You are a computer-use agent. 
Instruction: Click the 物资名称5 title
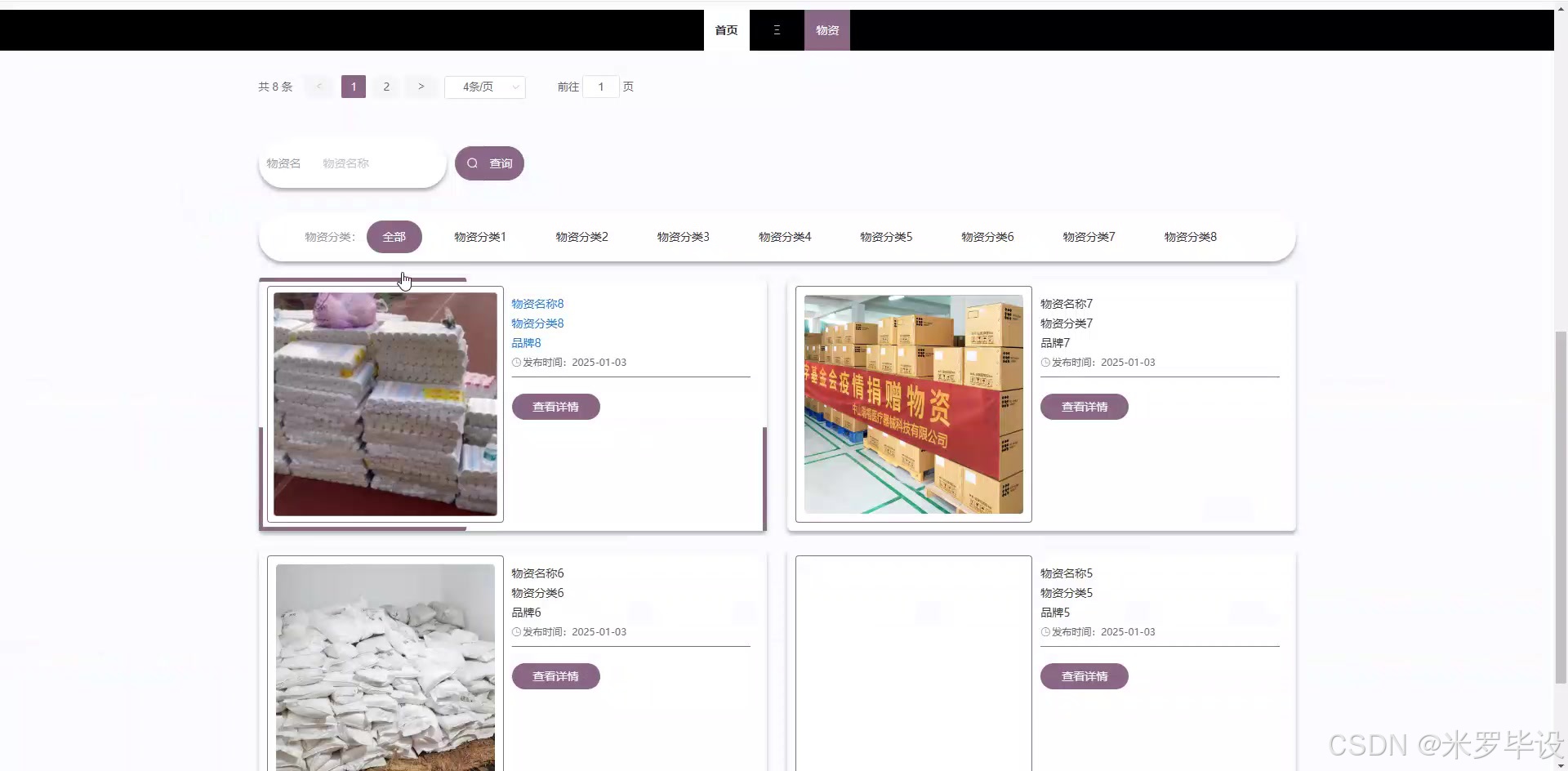(x=1067, y=573)
